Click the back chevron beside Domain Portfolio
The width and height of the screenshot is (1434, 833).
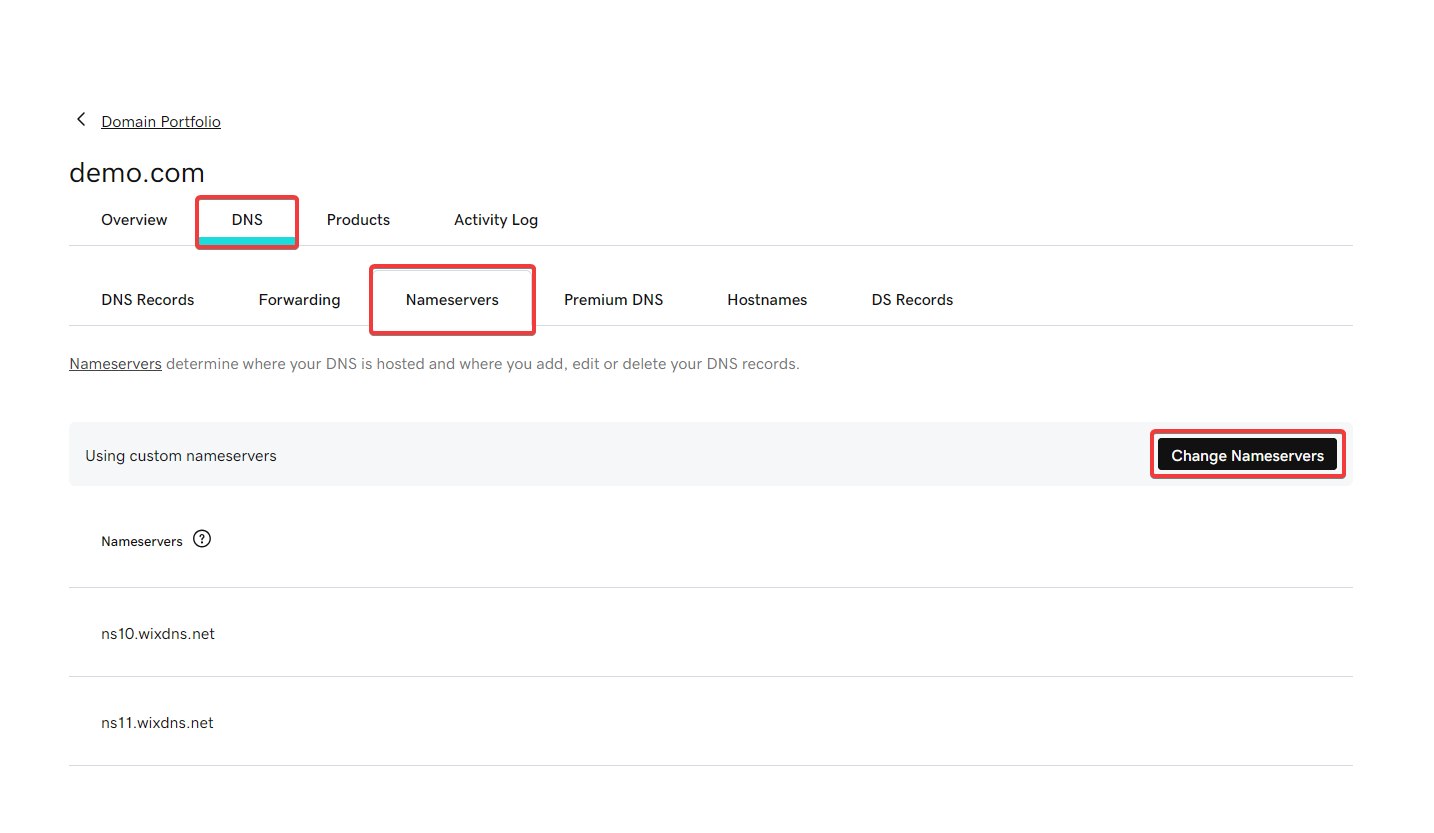coord(81,120)
